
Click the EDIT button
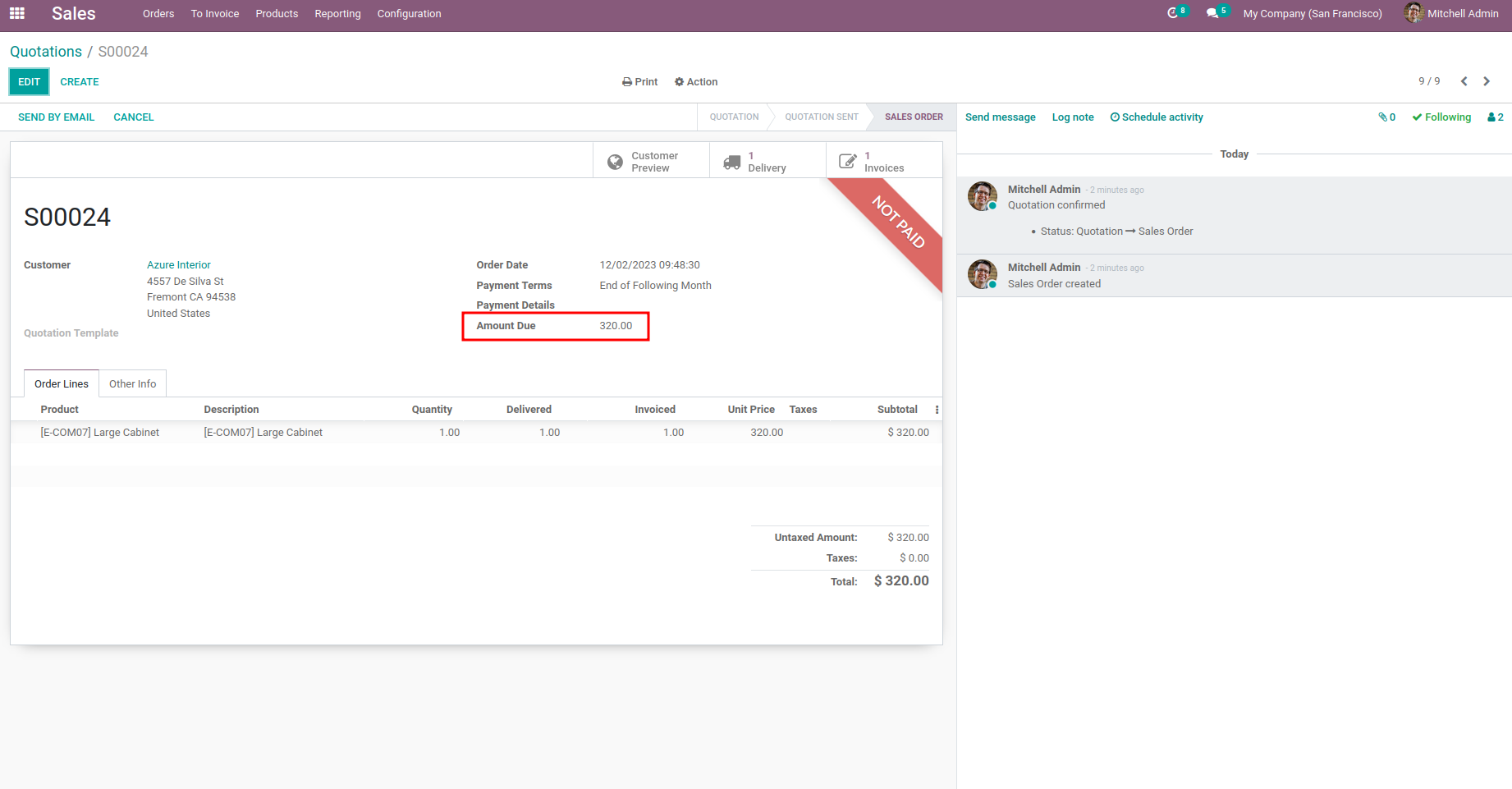click(x=30, y=82)
